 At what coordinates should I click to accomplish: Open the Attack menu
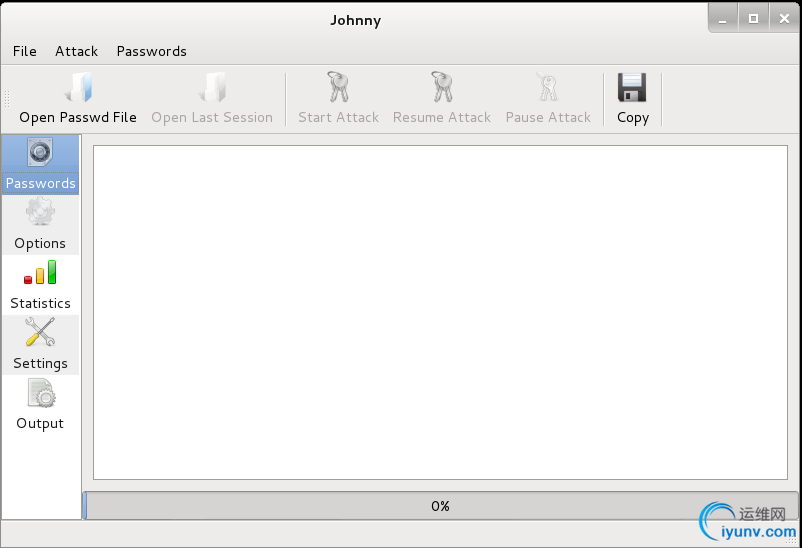coord(76,51)
